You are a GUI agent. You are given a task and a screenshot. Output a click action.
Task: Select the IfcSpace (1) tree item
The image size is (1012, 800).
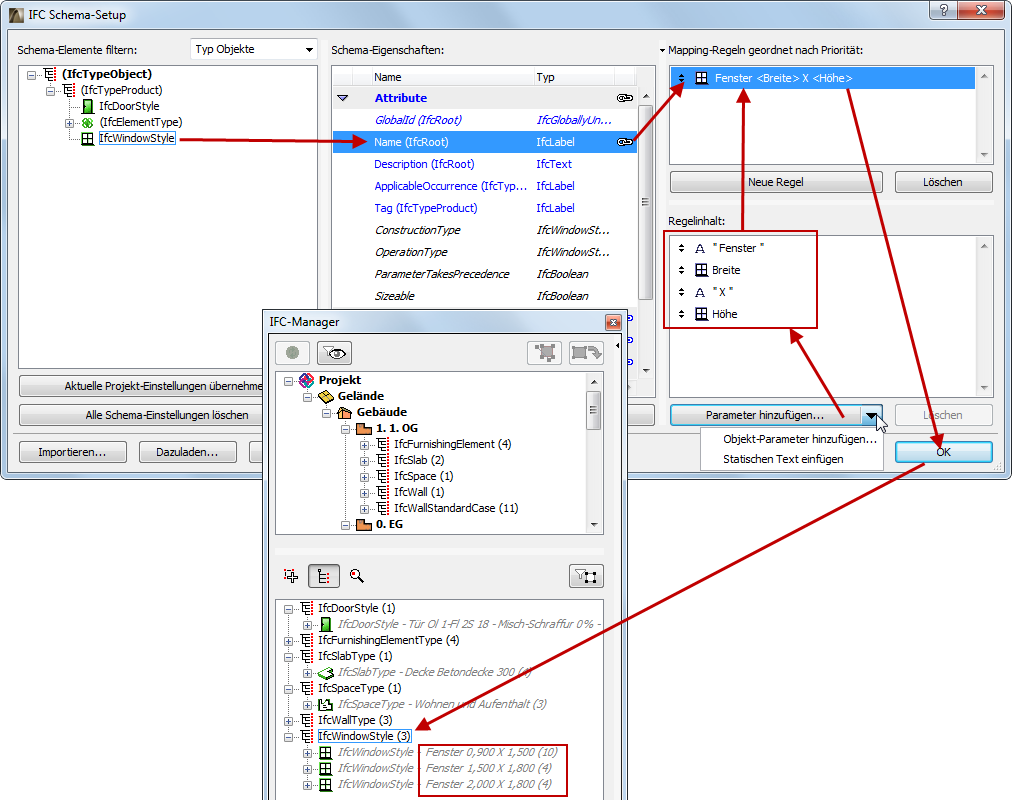(423, 476)
